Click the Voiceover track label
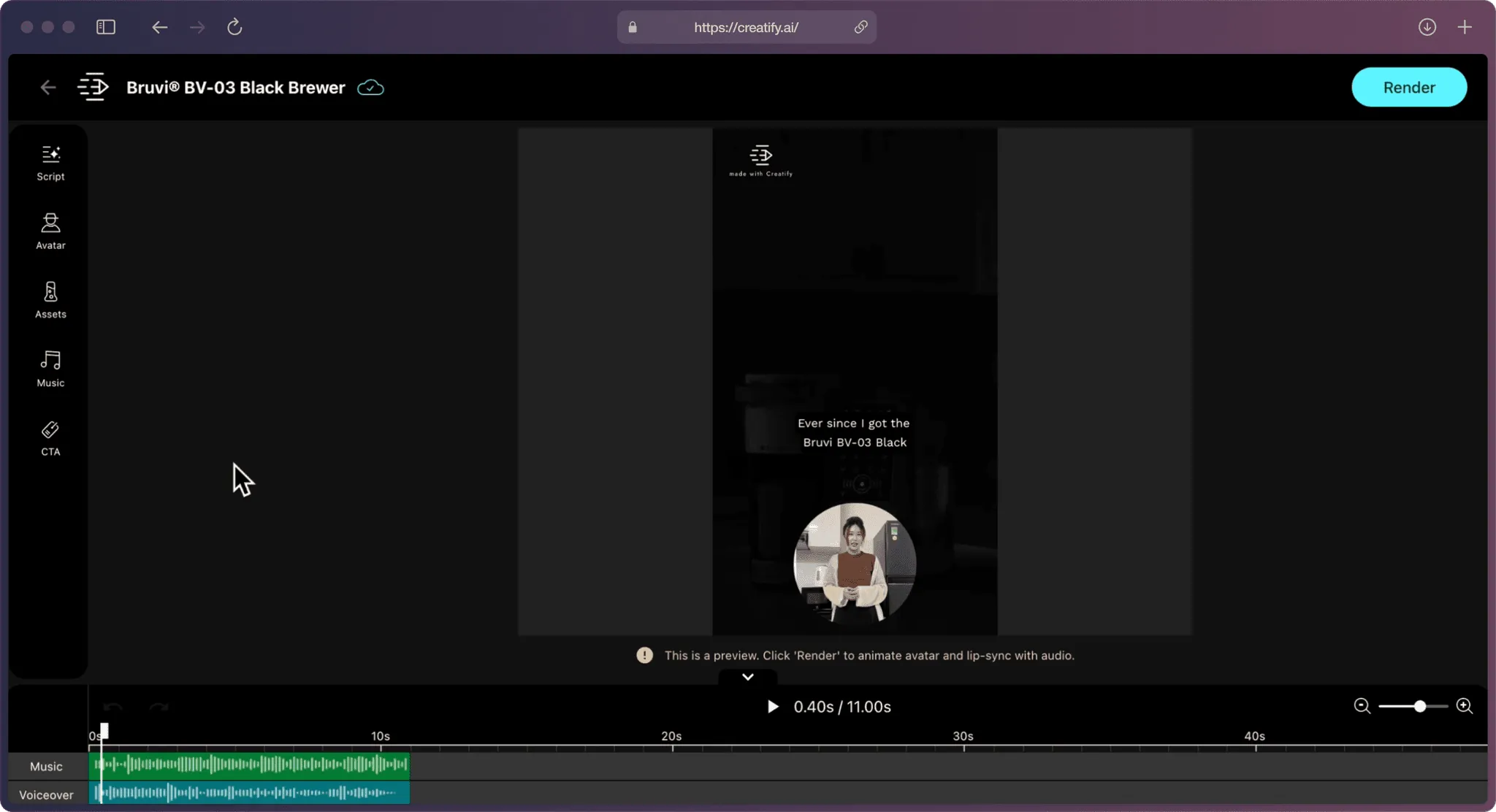Viewport: 1496px width, 812px height. (x=46, y=794)
